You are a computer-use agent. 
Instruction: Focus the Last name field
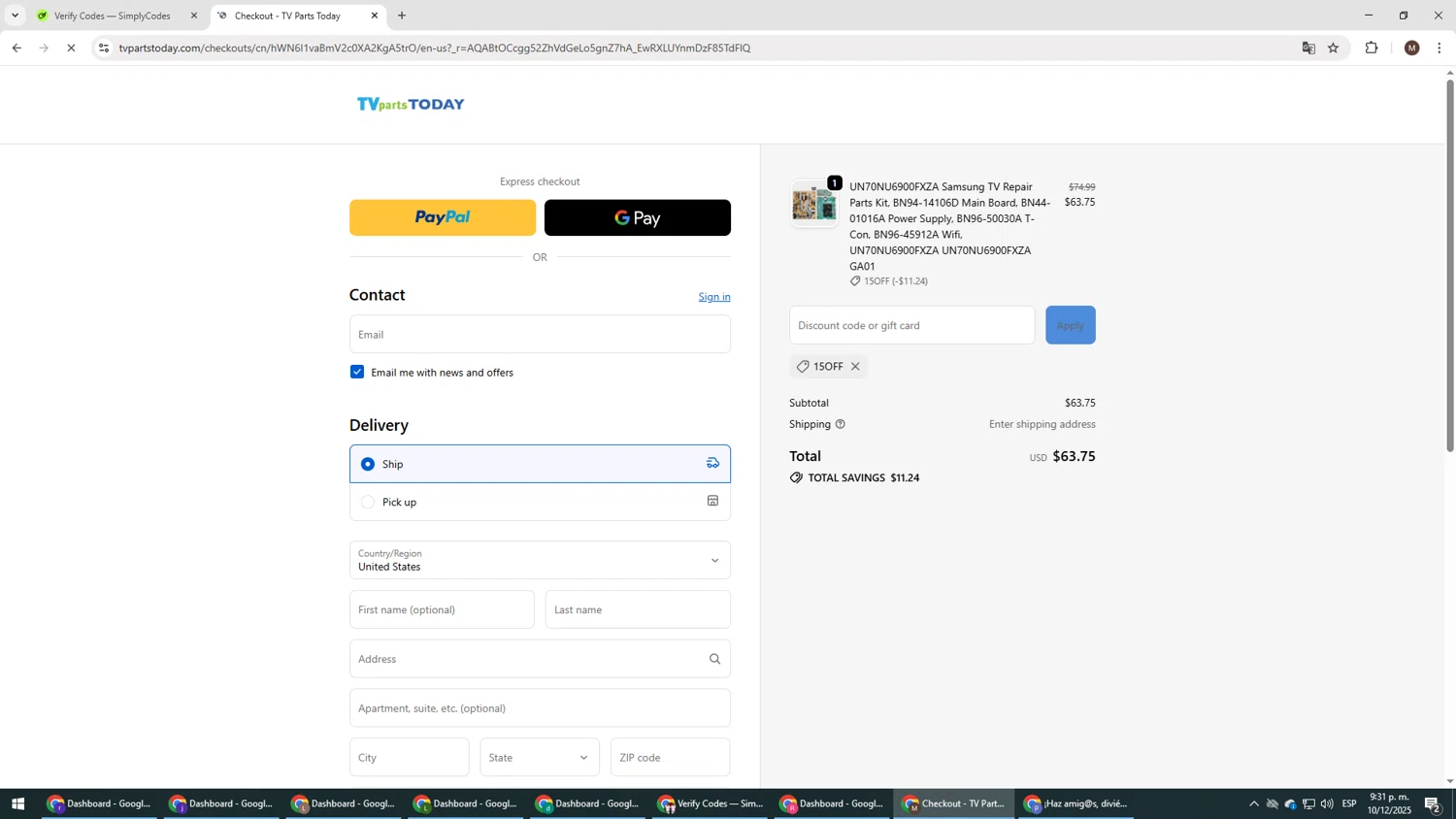638,609
